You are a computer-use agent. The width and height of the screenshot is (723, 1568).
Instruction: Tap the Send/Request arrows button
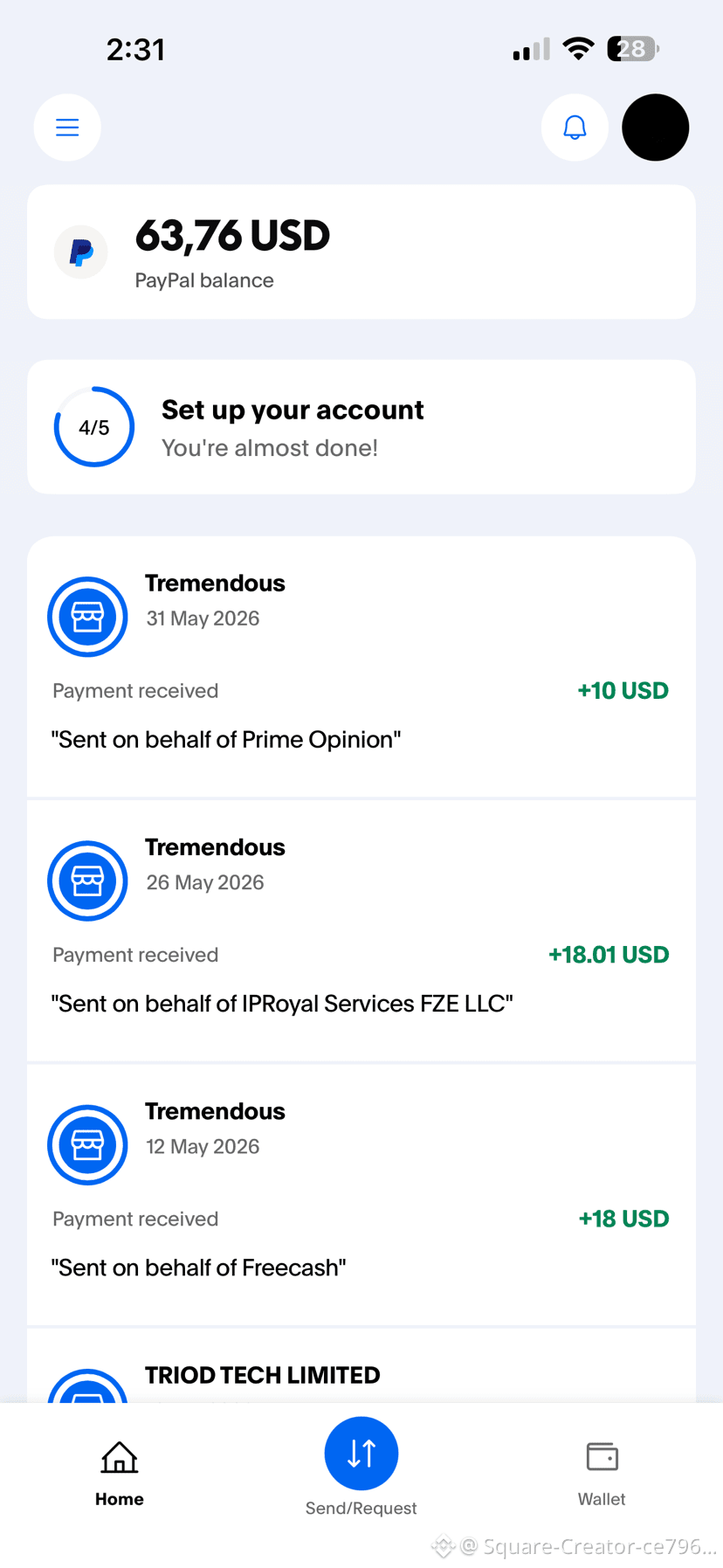point(361,1453)
